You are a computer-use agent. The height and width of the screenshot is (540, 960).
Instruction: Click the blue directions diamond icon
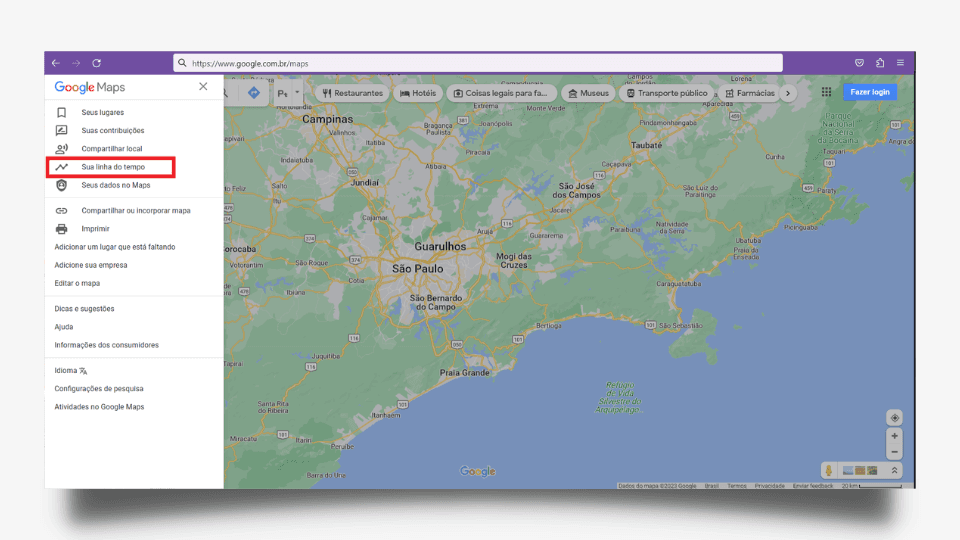pyautogui.click(x=253, y=93)
